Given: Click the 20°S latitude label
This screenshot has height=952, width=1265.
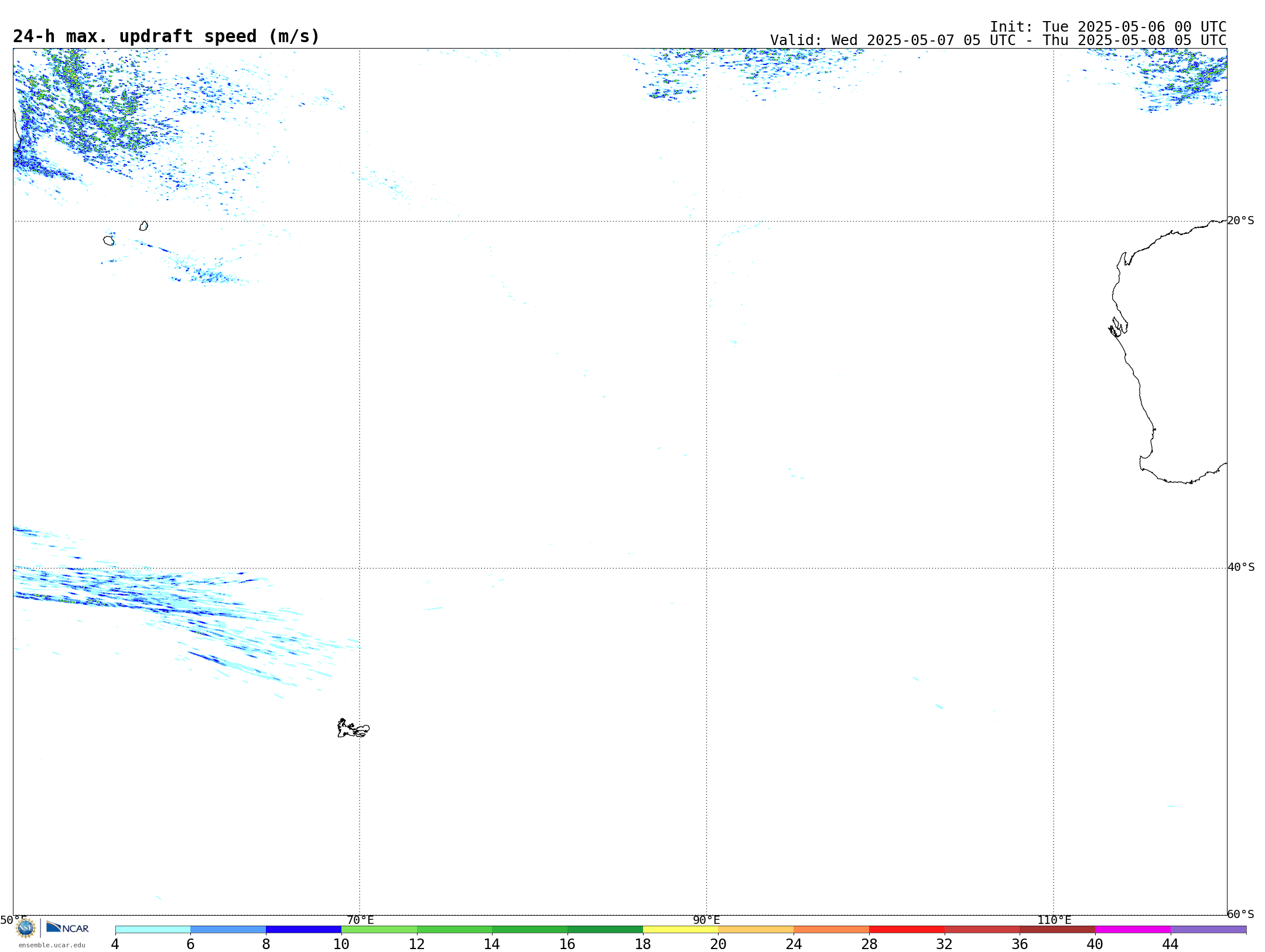Looking at the screenshot, I should tap(1241, 221).
